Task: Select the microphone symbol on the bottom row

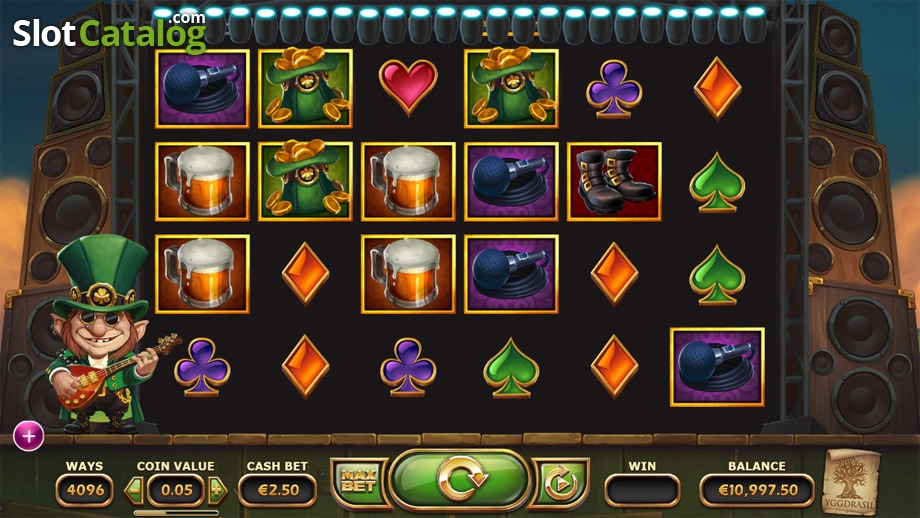Action: 717,367
